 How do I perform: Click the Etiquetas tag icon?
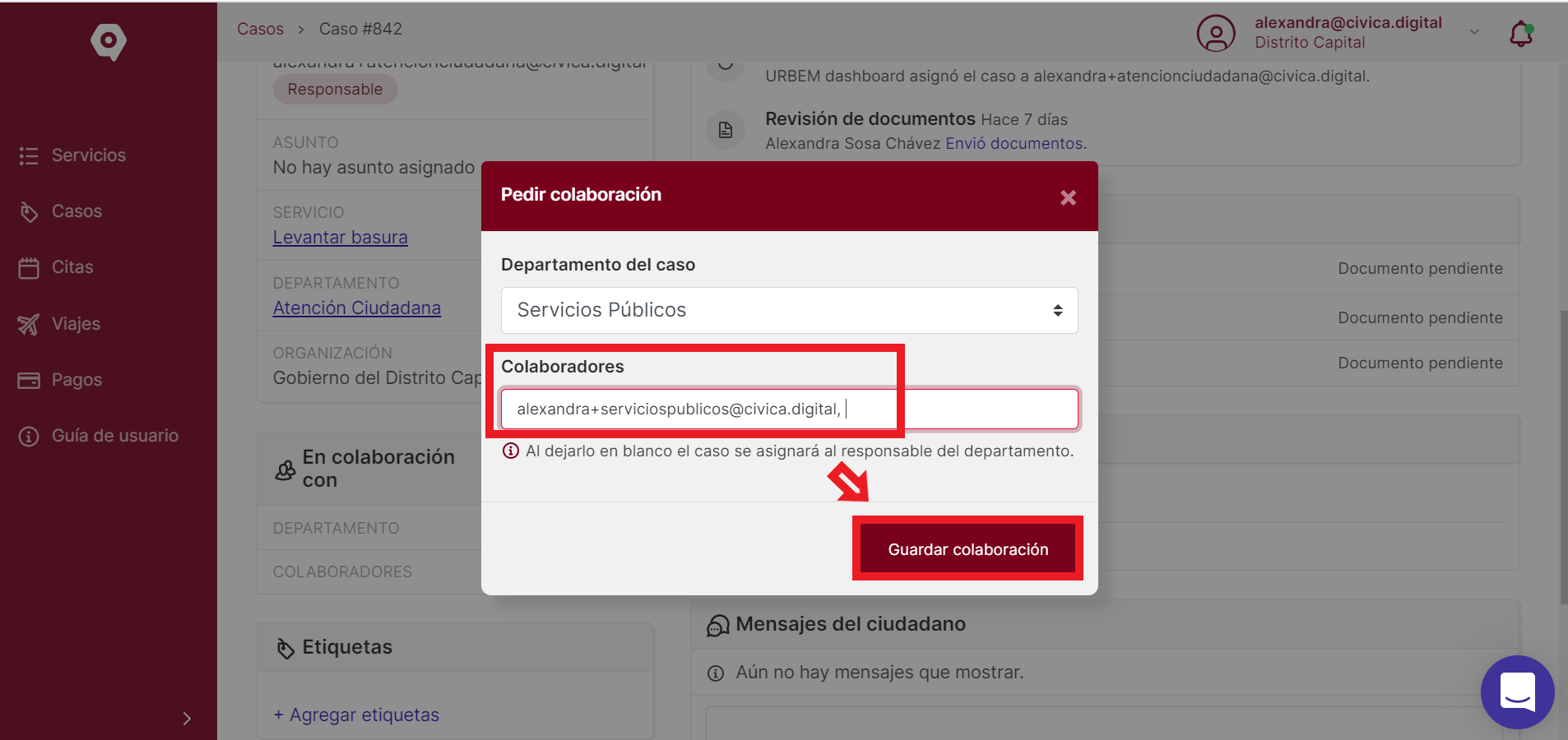pyautogui.click(x=285, y=649)
